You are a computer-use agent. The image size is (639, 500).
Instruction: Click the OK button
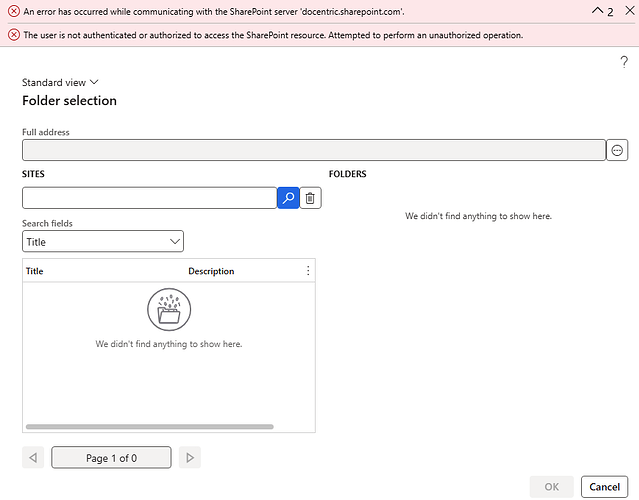click(552, 487)
